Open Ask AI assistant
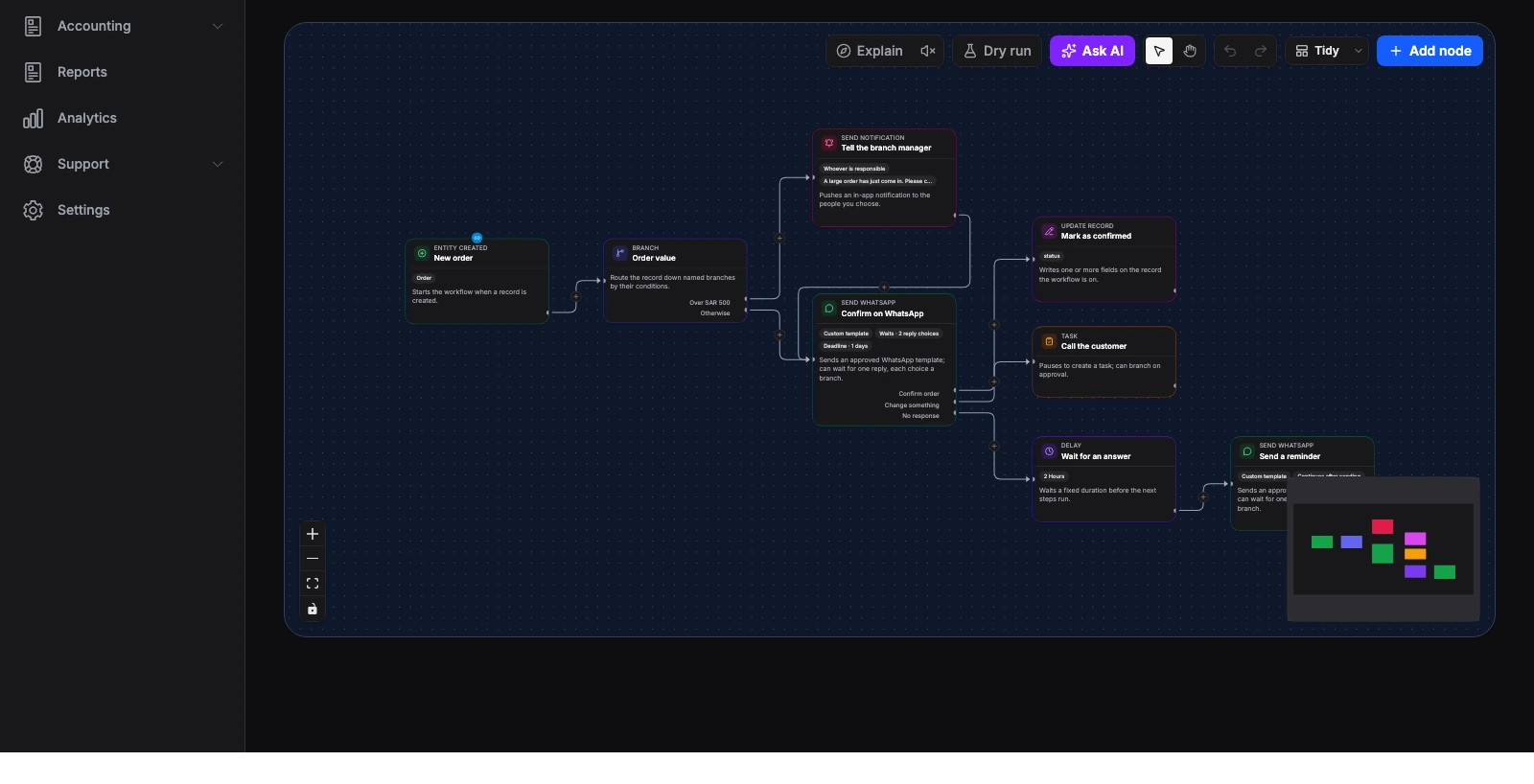 1092,51
